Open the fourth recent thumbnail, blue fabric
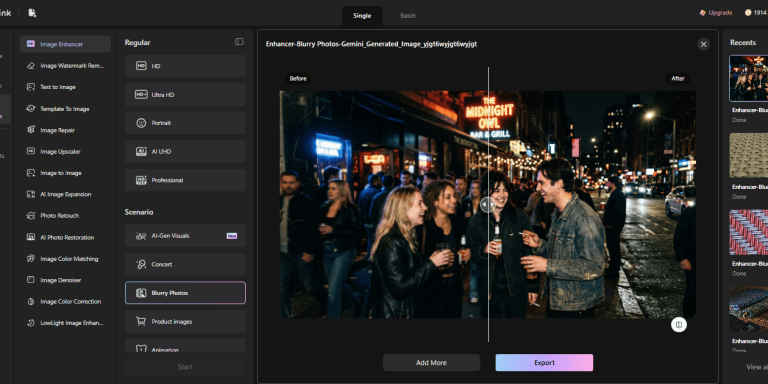The height and width of the screenshot is (384, 768). 748,310
